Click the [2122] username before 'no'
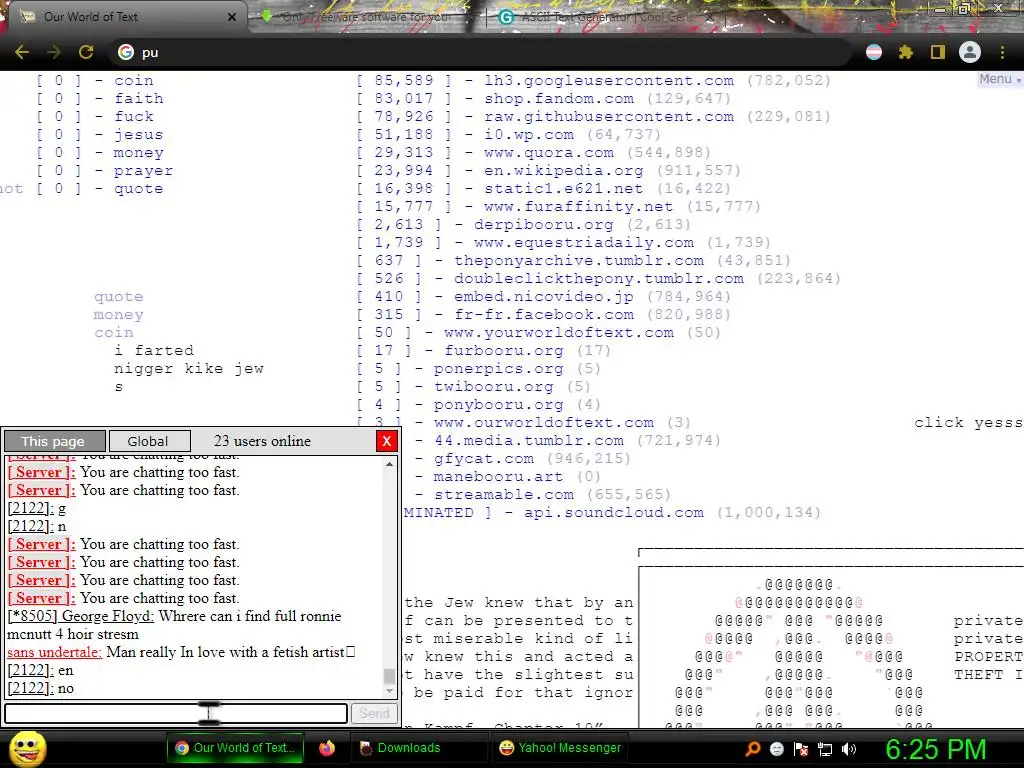Image resolution: width=1024 pixels, height=768 pixels. [31, 688]
